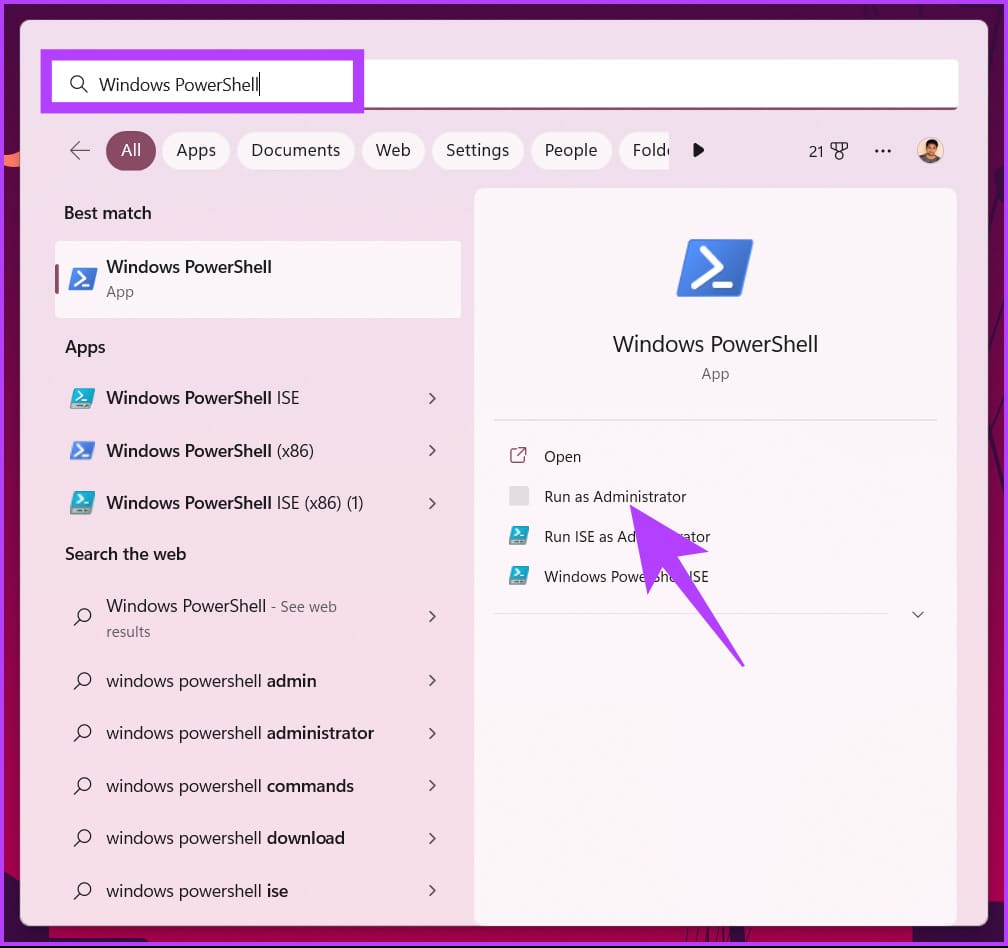
Task: Click search icon beside powershell admin suggestion
Action: click(x=82, y=681)
